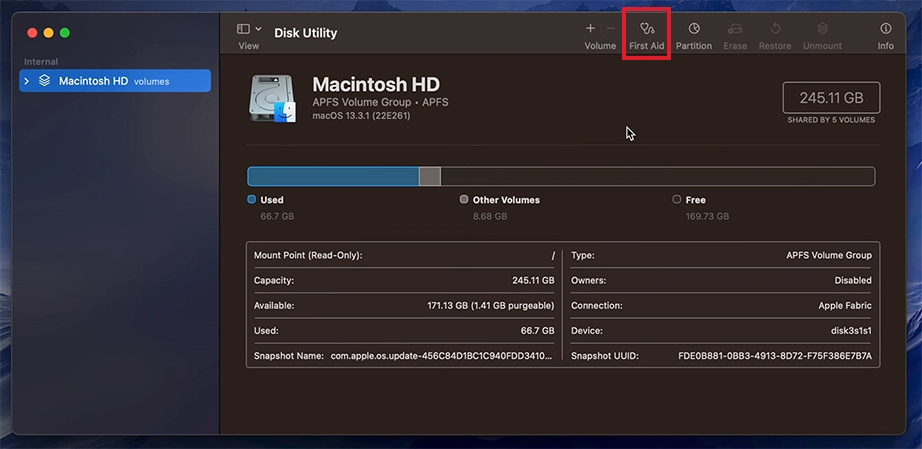The image size is (922, 449).
Task: Toggle the sidebar View icon
Action: tap(243, 29)
